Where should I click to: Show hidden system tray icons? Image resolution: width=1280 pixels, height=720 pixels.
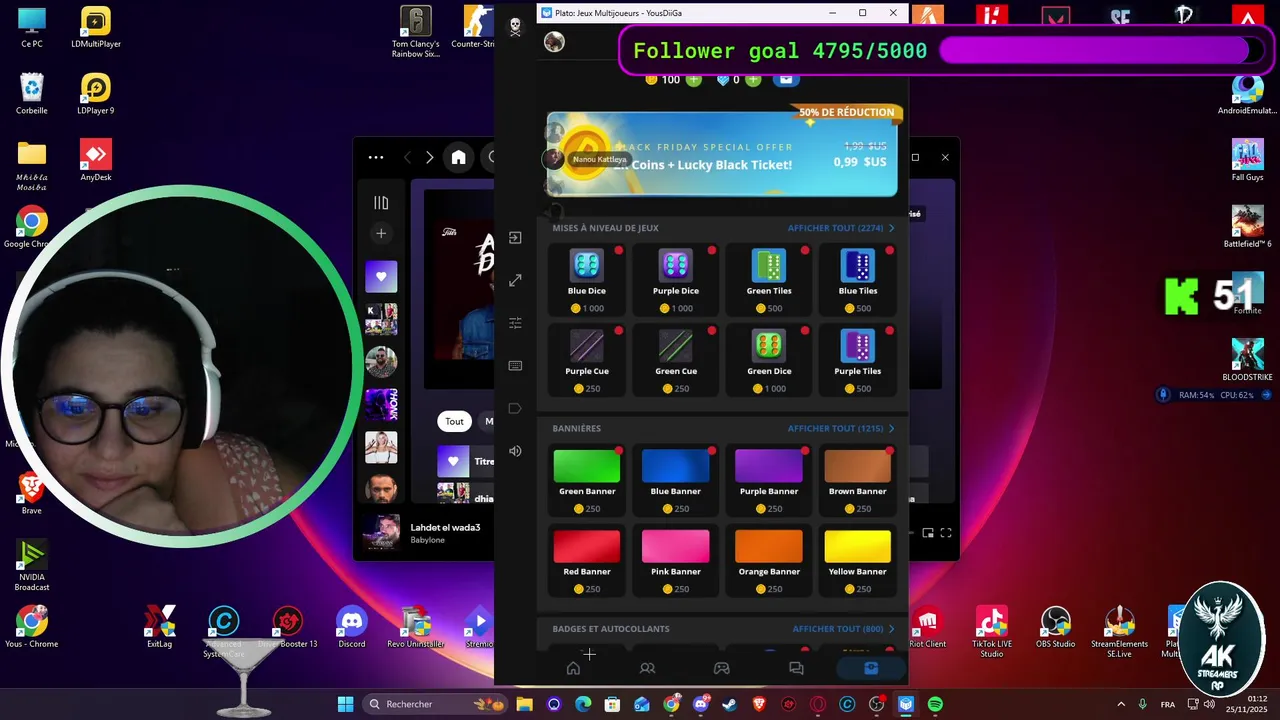pos(1121,704)
